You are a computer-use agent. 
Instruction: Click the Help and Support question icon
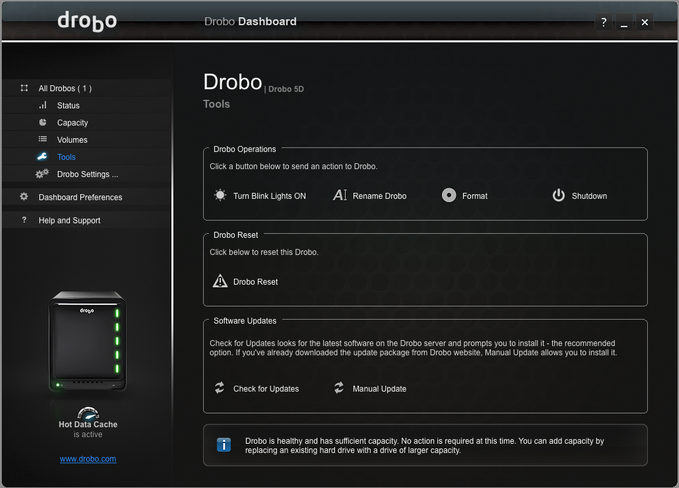pos(24,220)
